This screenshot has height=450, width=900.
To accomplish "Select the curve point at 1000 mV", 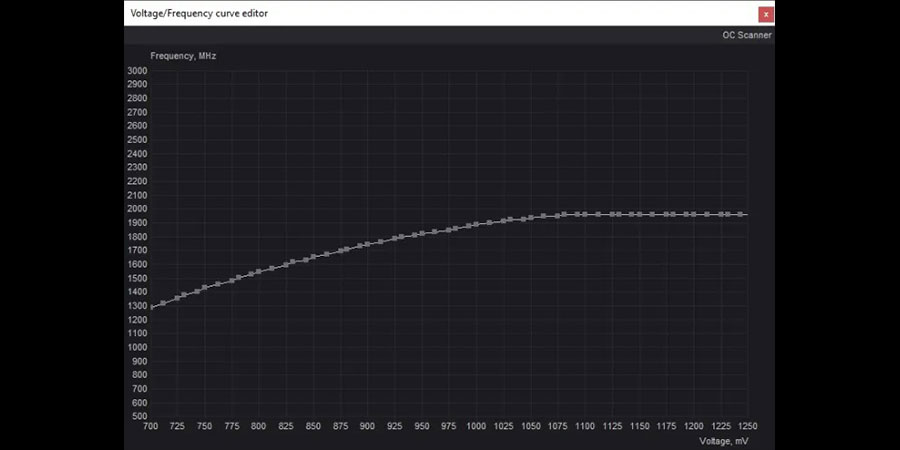I will click(x=476, y=224).
